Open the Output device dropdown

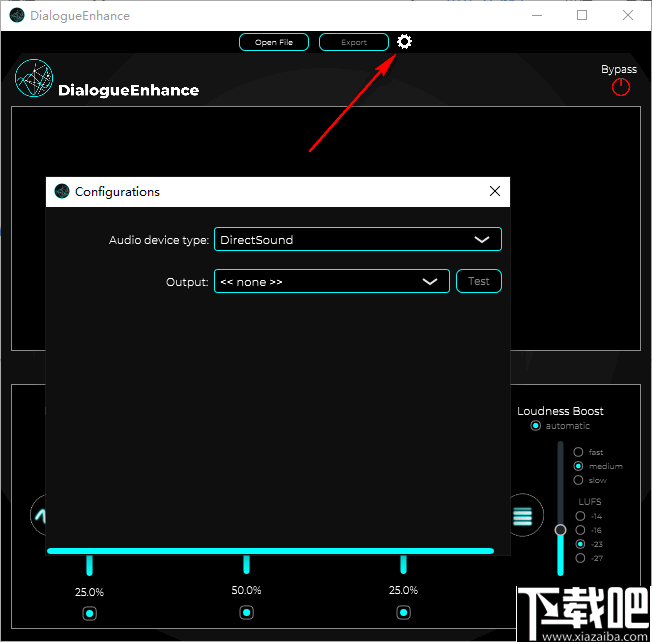coord(331,281)
